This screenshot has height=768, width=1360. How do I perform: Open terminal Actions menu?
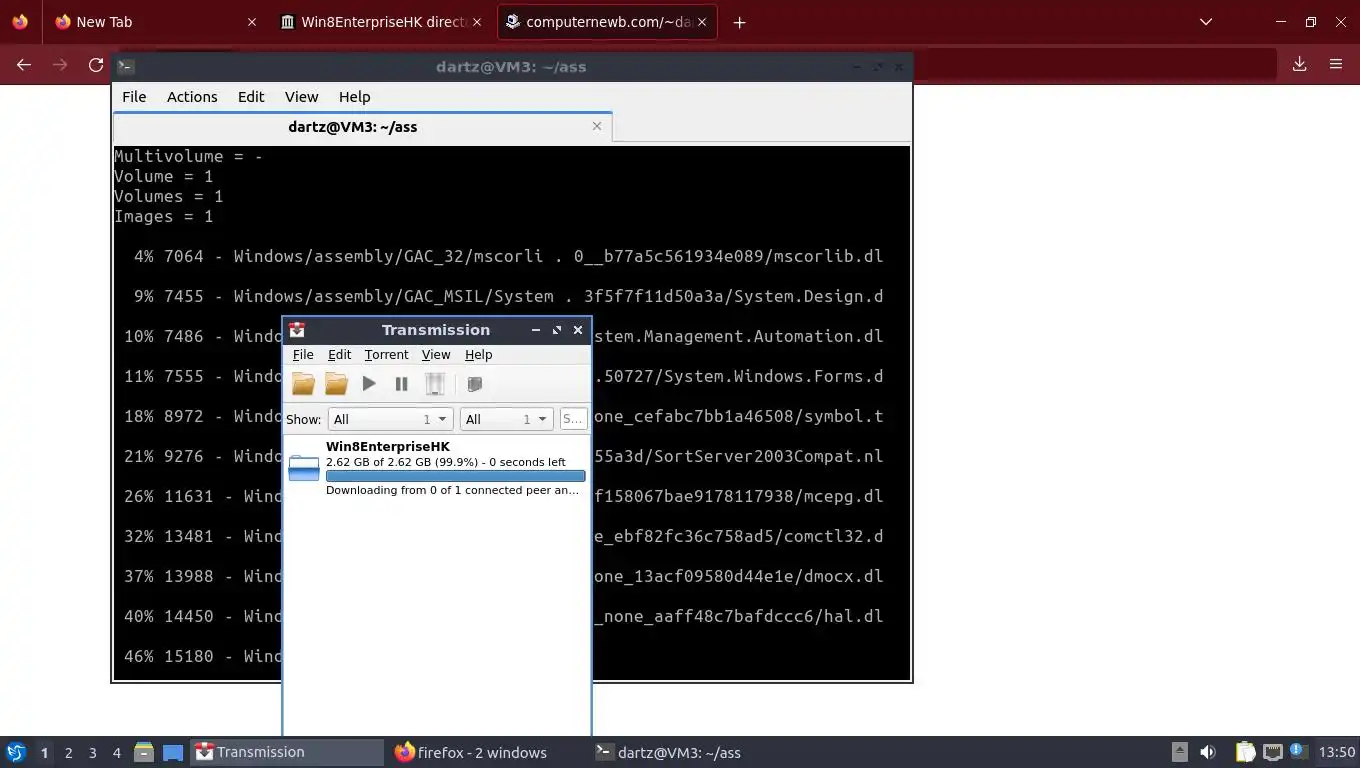pyautogui.click(x=192, y=97)
